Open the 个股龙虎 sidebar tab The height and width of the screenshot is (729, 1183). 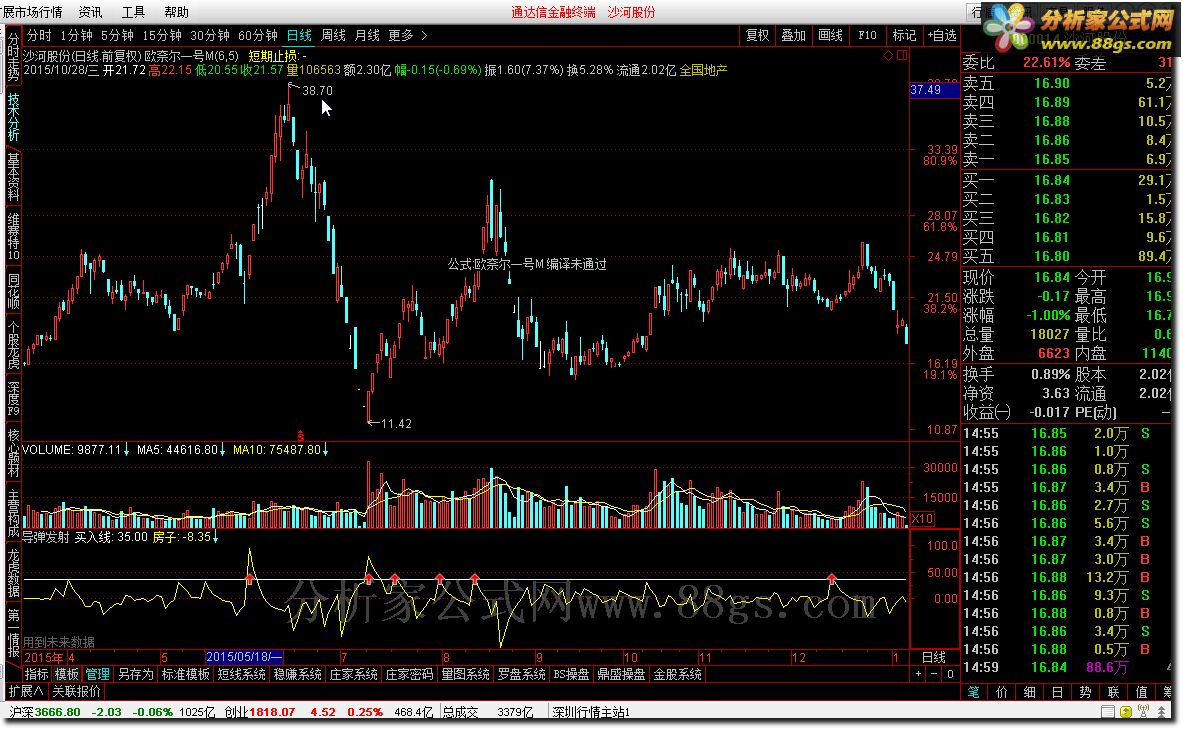click(x=13, y=345)
